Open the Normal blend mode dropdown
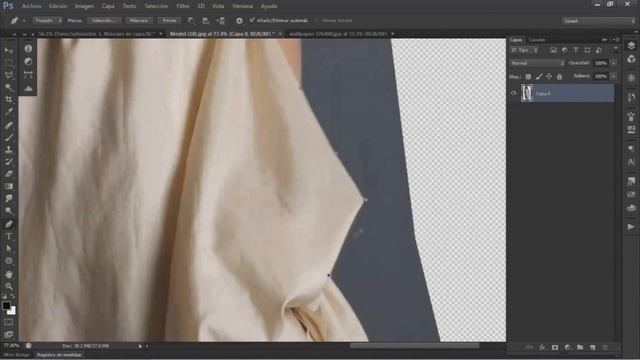 click(537, 63)
